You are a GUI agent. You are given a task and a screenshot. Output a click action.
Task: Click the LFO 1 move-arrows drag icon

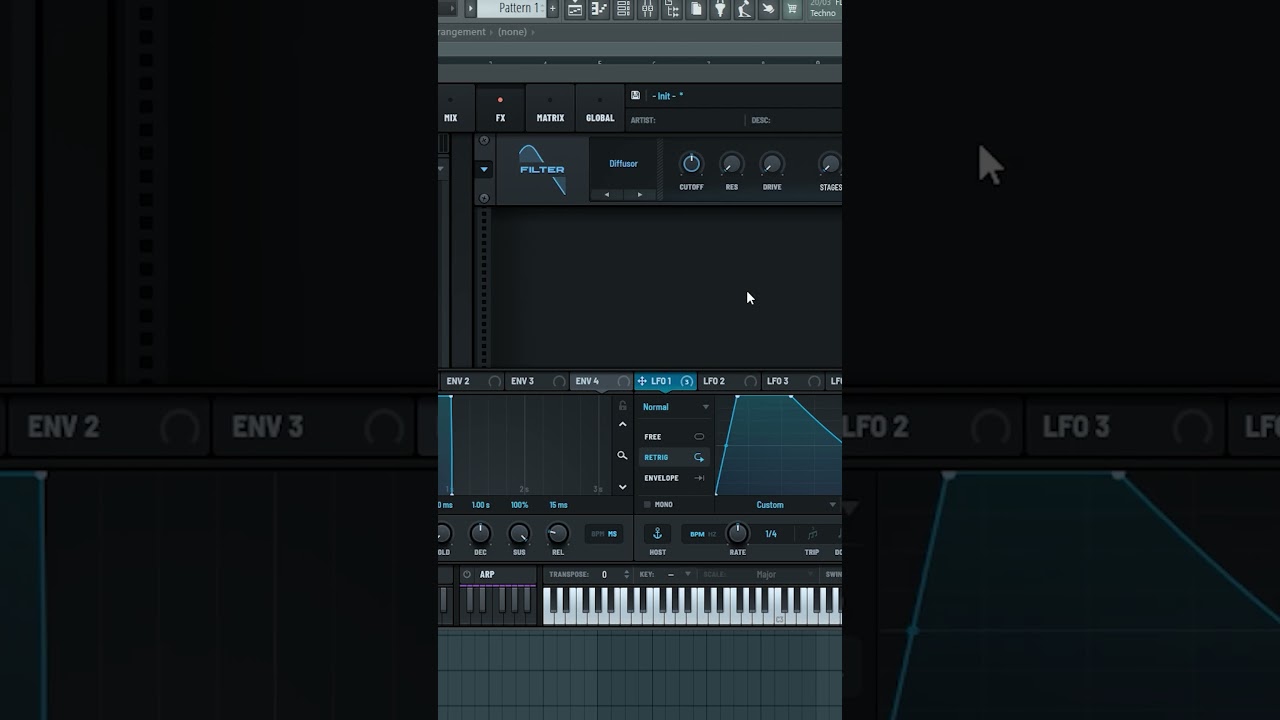(x=642, y=381)
